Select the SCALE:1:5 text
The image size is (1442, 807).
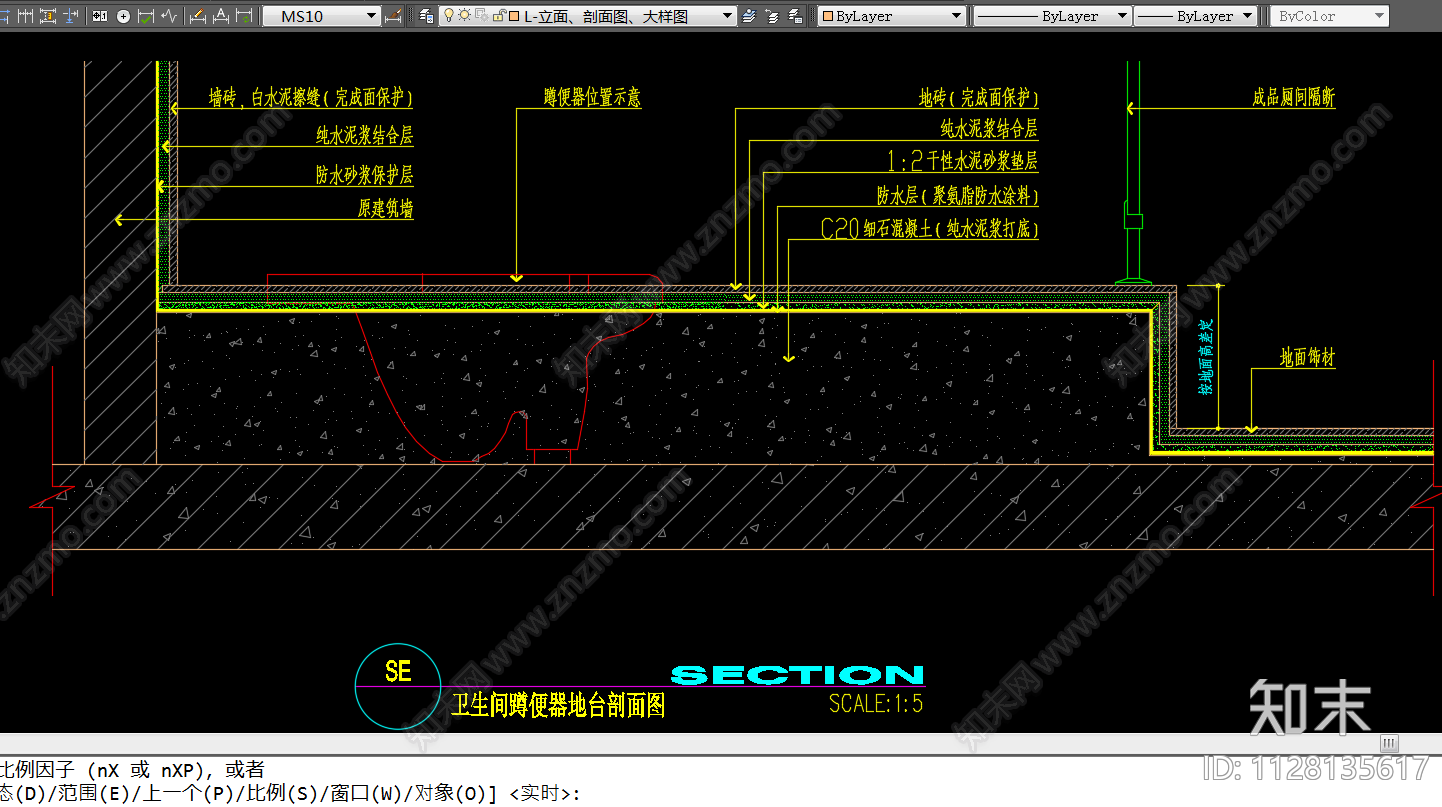[876, 703]
